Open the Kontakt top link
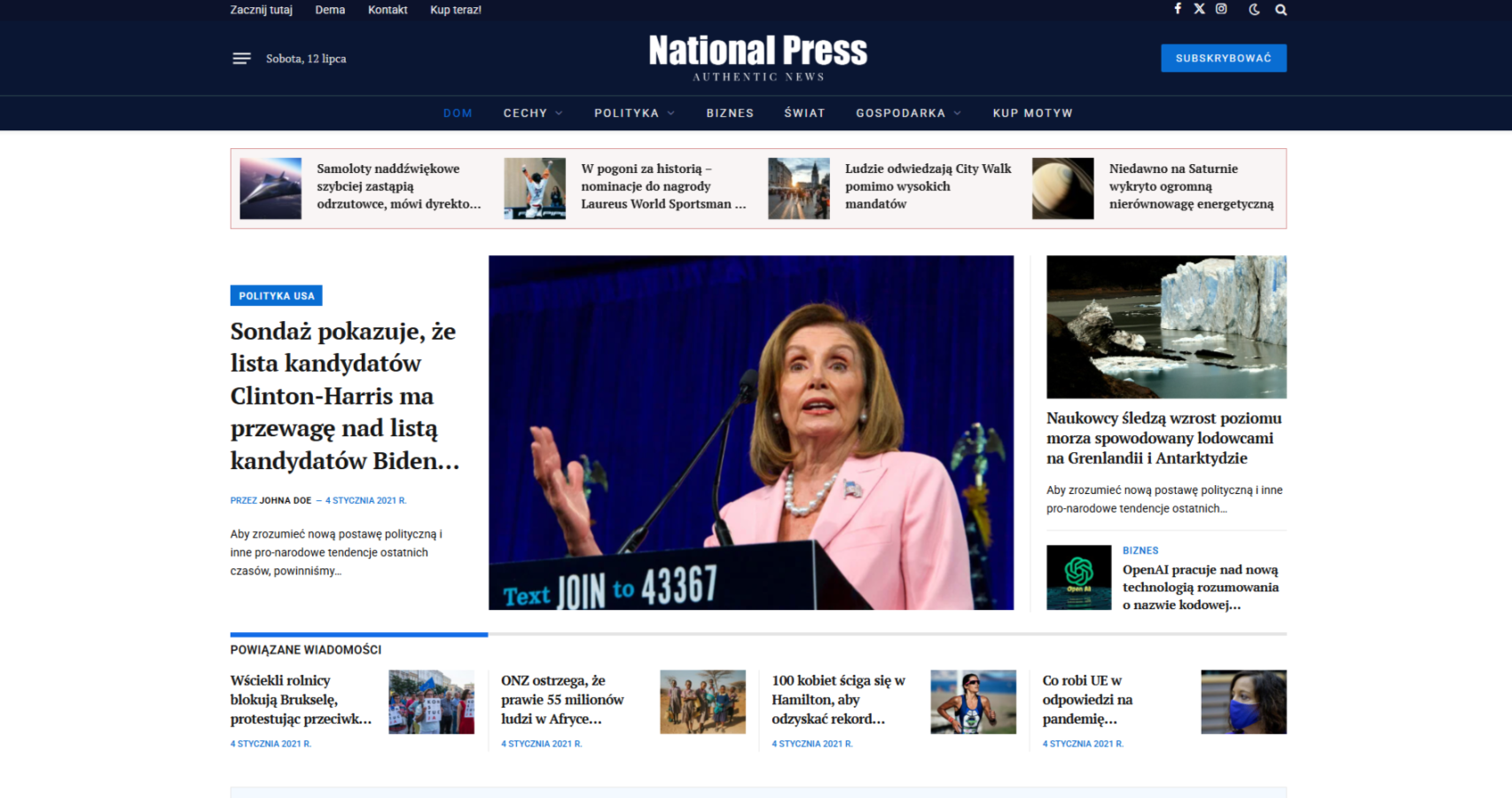Viewport: 1512px width, 798px height. pyautogui.click(x=388, y=10)
